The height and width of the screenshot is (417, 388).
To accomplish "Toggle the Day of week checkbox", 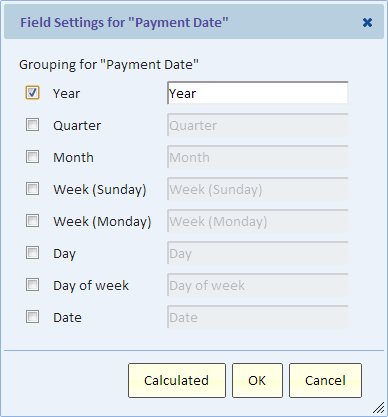I will [32, 285].
